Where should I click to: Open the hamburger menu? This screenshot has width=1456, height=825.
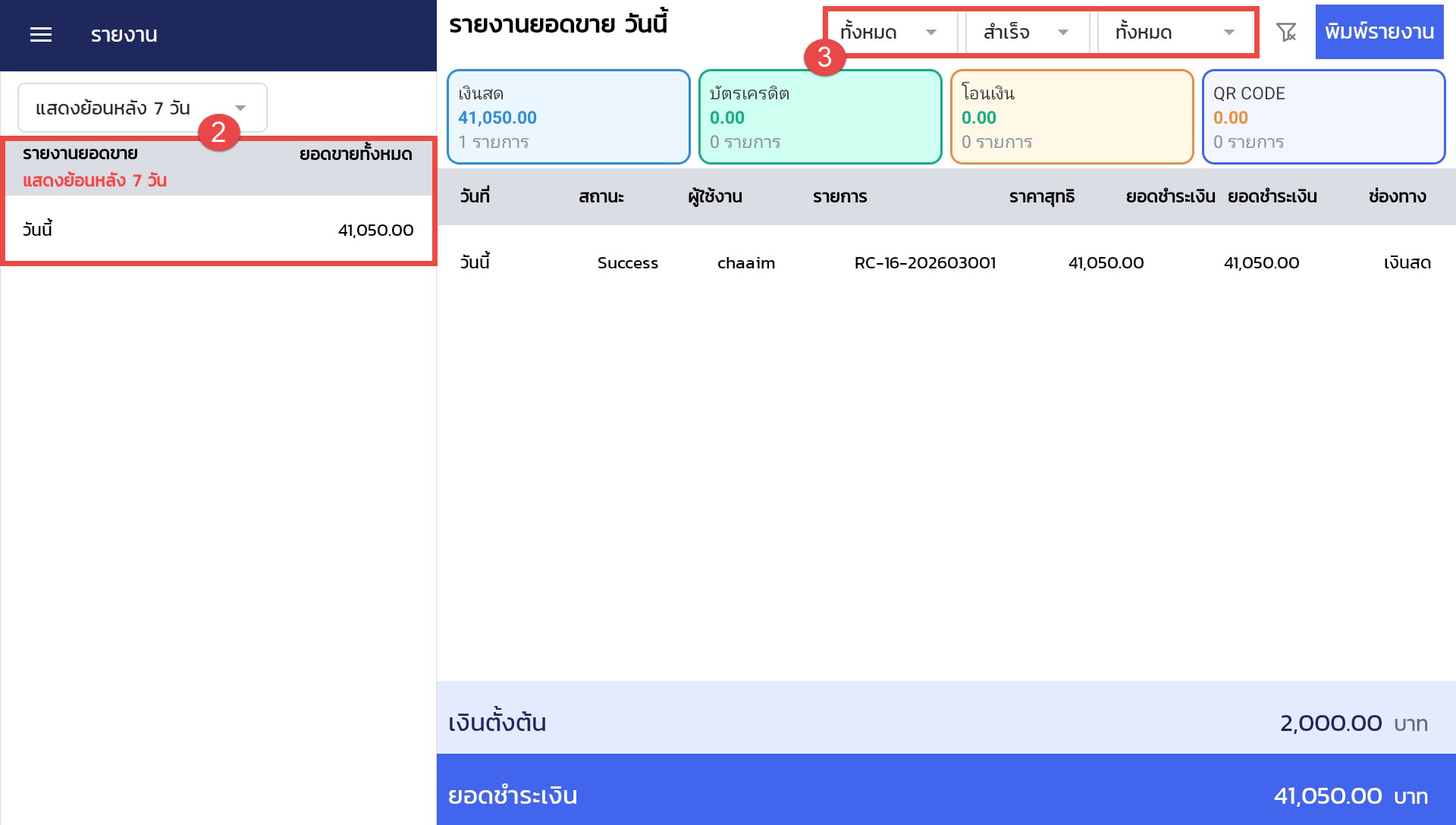point(41,35)
